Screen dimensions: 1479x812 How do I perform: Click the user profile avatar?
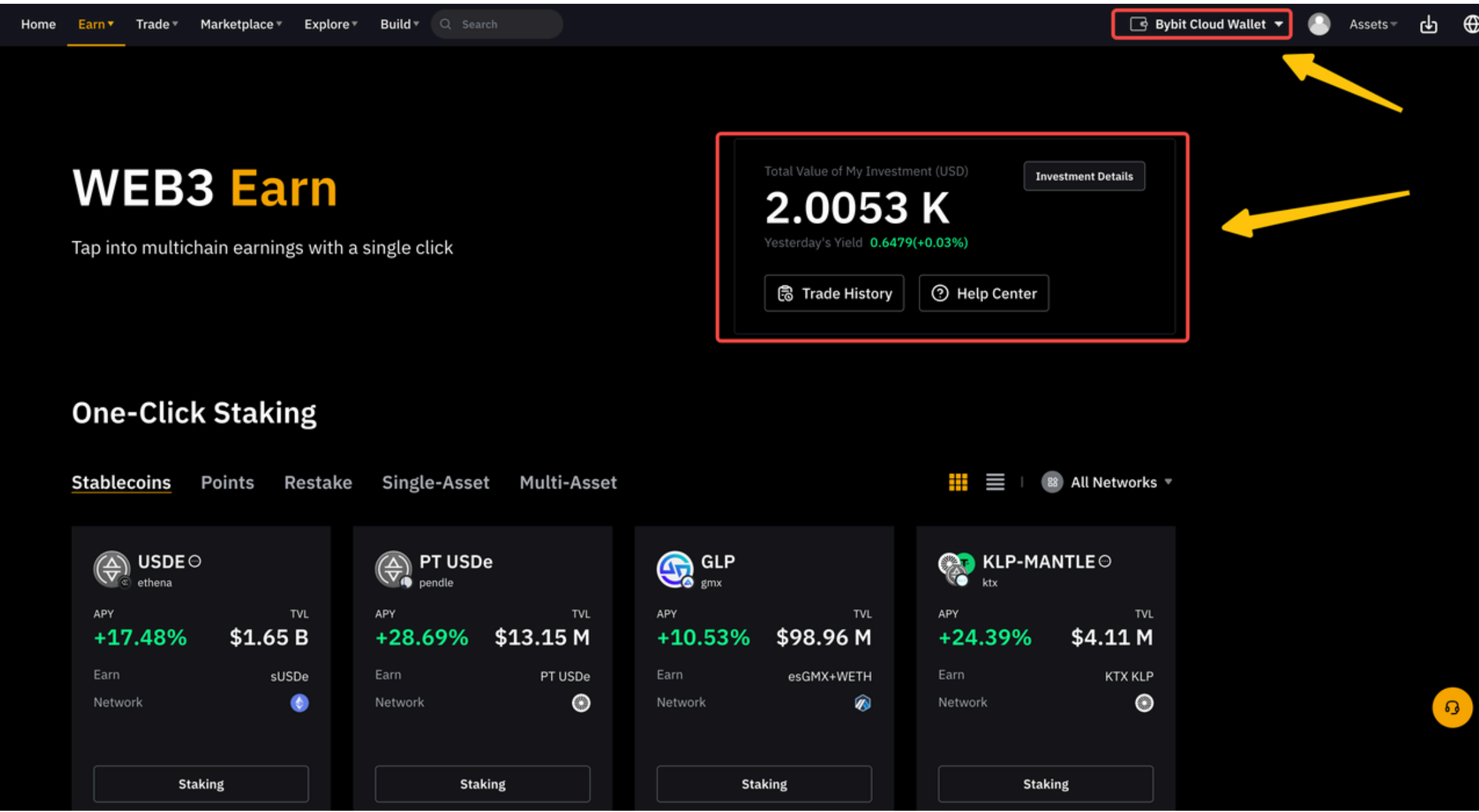[1319, 25]
